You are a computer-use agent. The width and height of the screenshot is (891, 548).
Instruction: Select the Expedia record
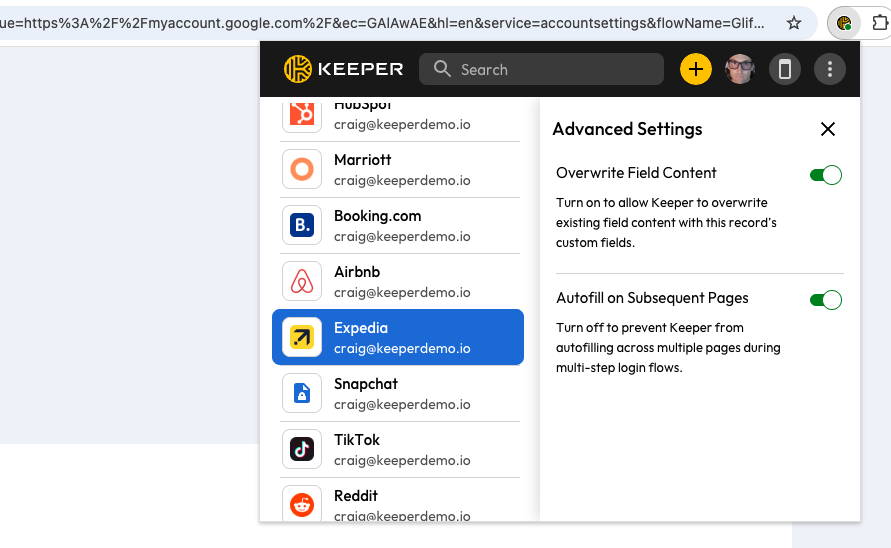coord(398,337)
